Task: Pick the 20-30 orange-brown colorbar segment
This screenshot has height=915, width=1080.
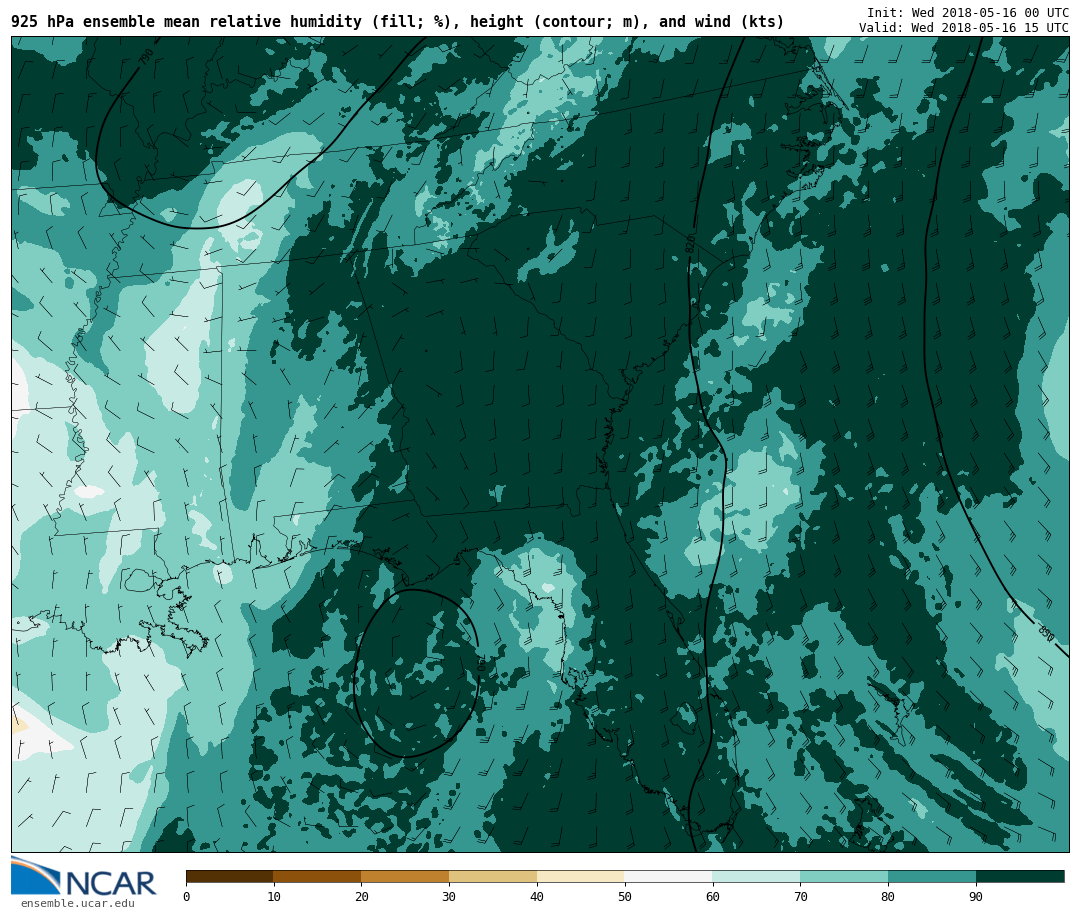Action: click(x=405, y=877)
